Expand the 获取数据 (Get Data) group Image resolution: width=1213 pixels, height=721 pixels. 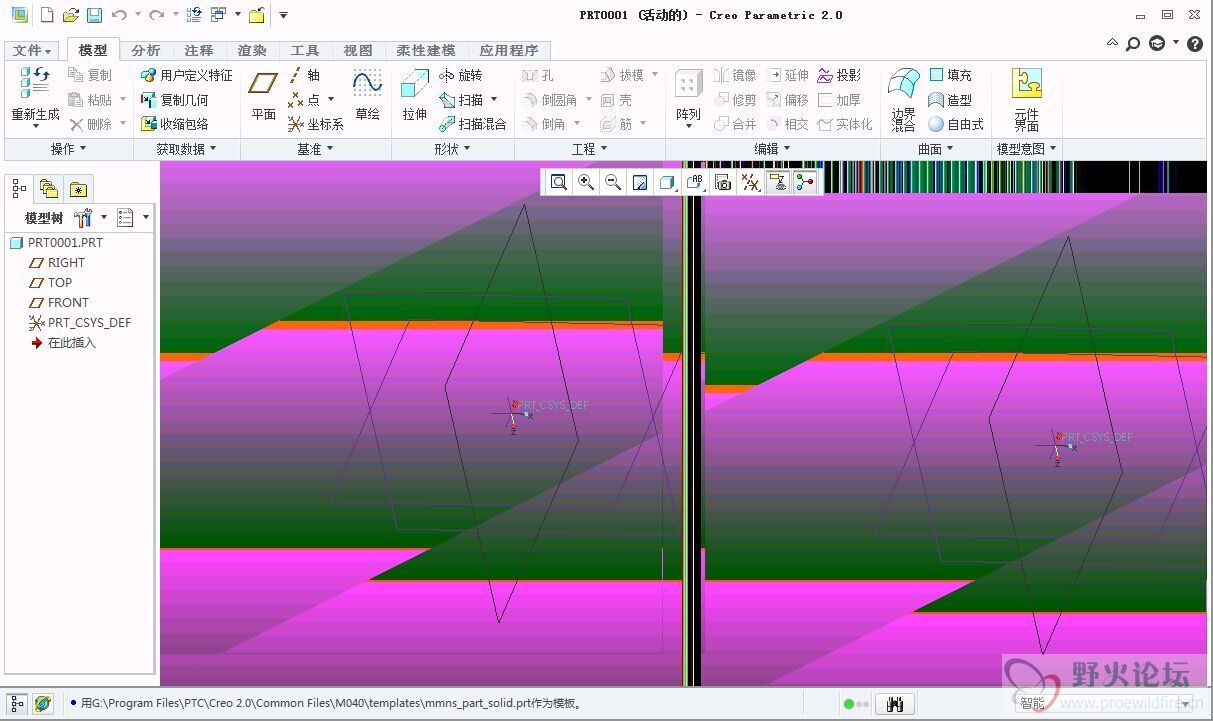(x=186, y=149)
